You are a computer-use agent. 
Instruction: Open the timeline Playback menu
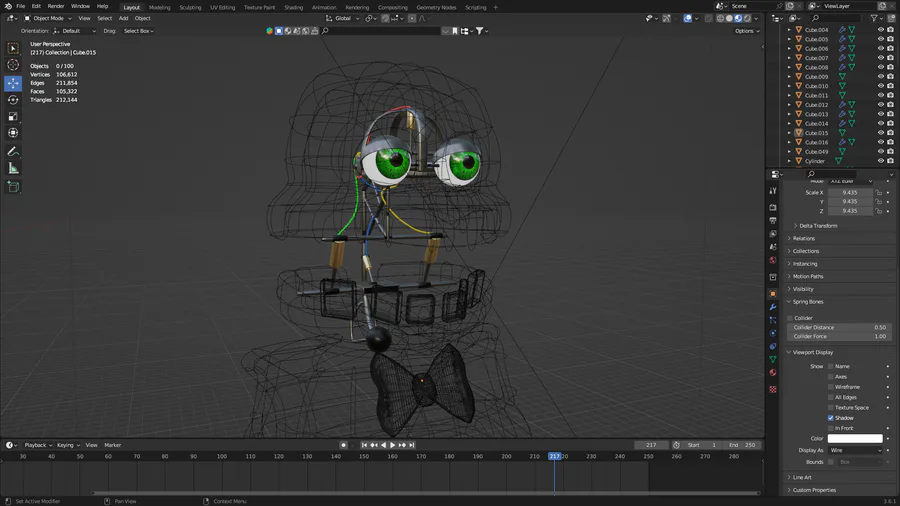coord(38,445)
